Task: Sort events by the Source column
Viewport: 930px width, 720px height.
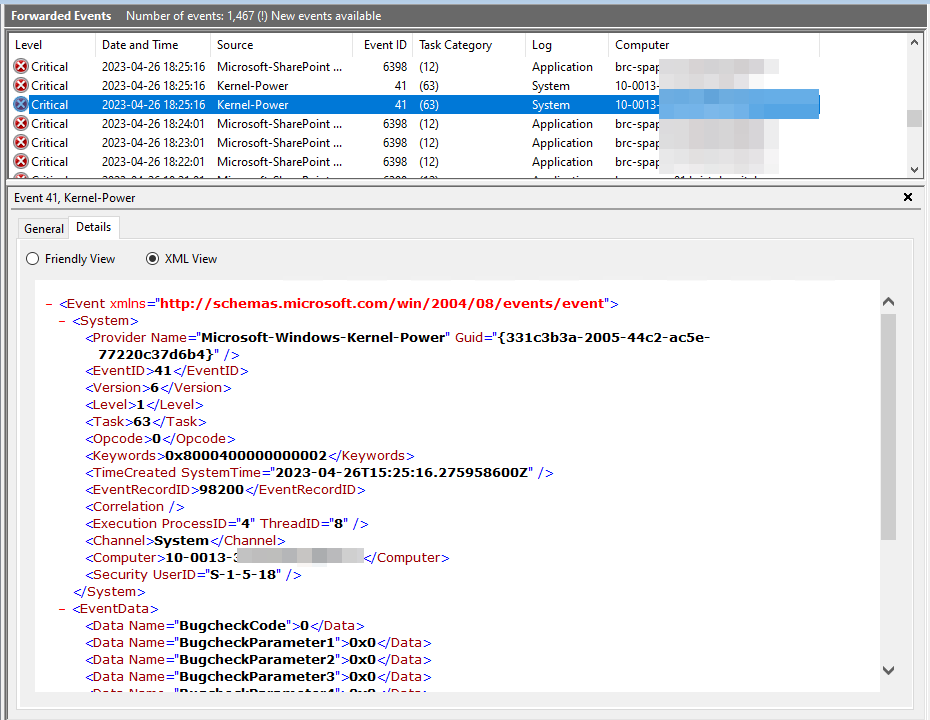Action: pos(234,44)
